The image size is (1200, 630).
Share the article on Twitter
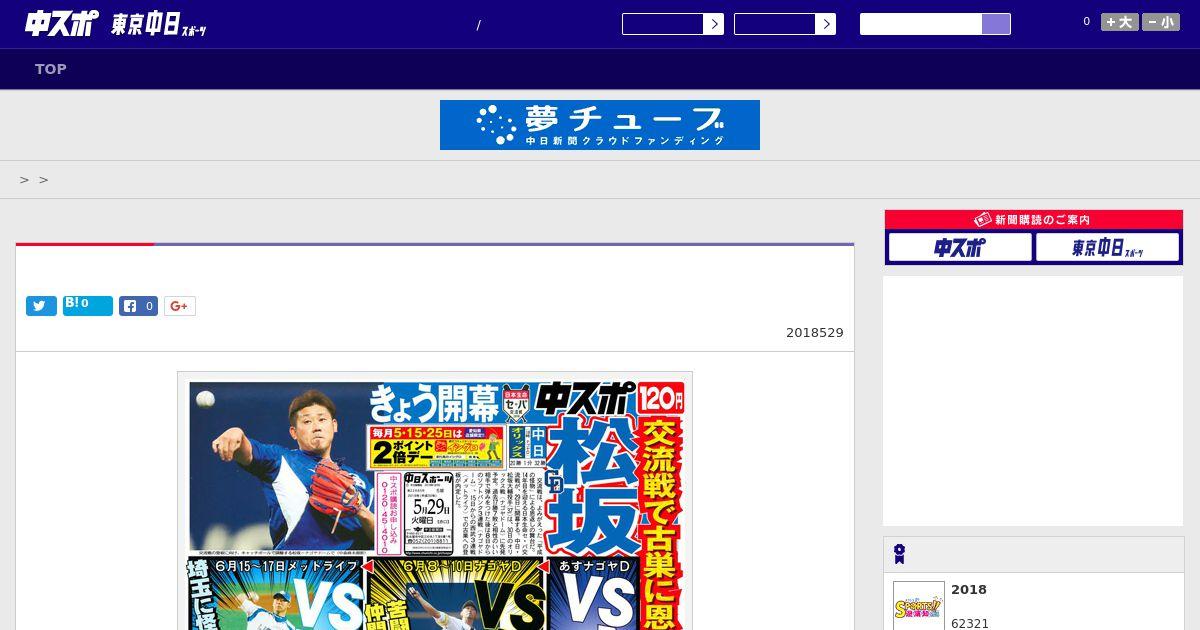41,306
